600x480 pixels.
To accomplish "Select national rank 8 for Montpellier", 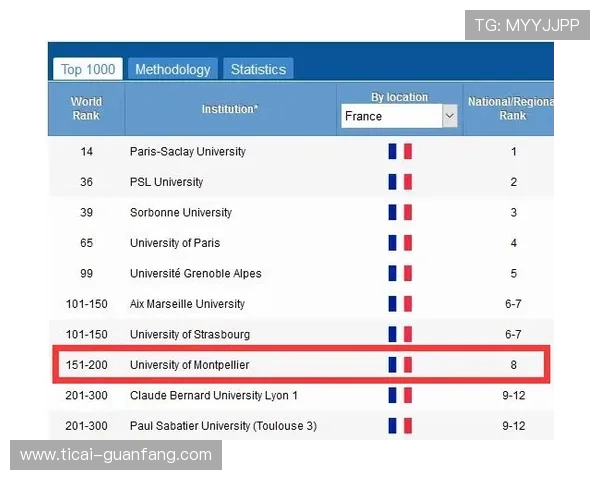I will click(514, 365).
